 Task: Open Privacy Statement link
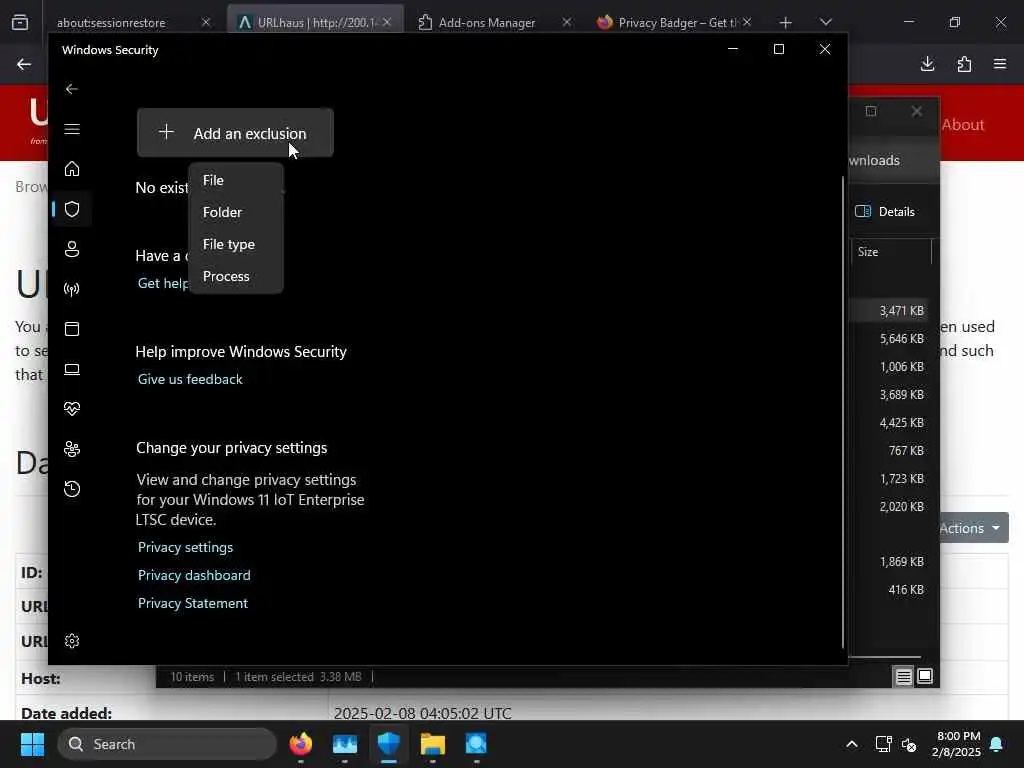(193, 603)
